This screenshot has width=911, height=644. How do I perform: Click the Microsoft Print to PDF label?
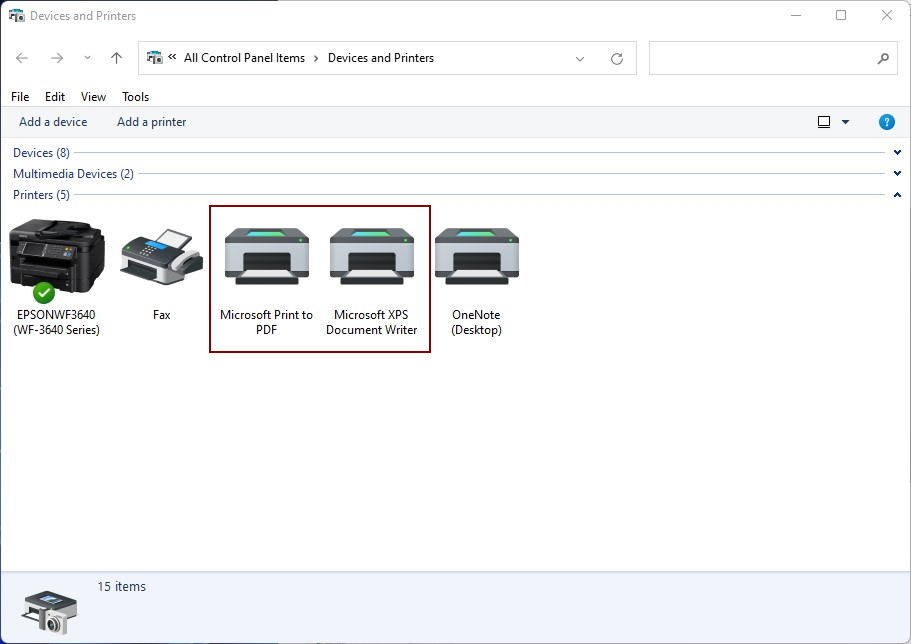click(x=267, y=323)
